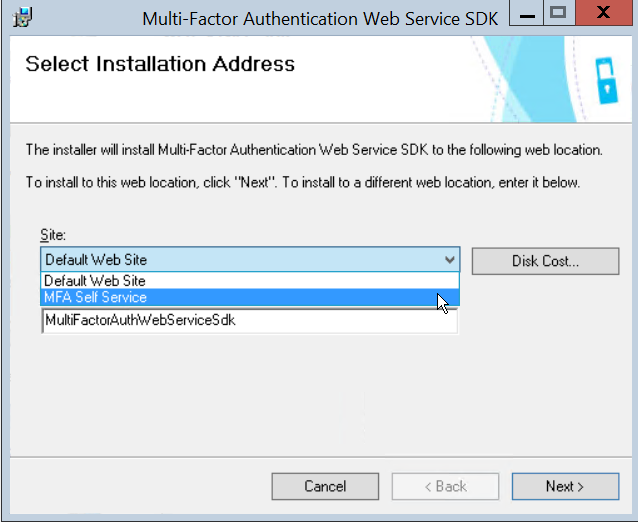
Task: Click the greyed-out Back button
Action: pyautogui.click(x=444, y=486)
